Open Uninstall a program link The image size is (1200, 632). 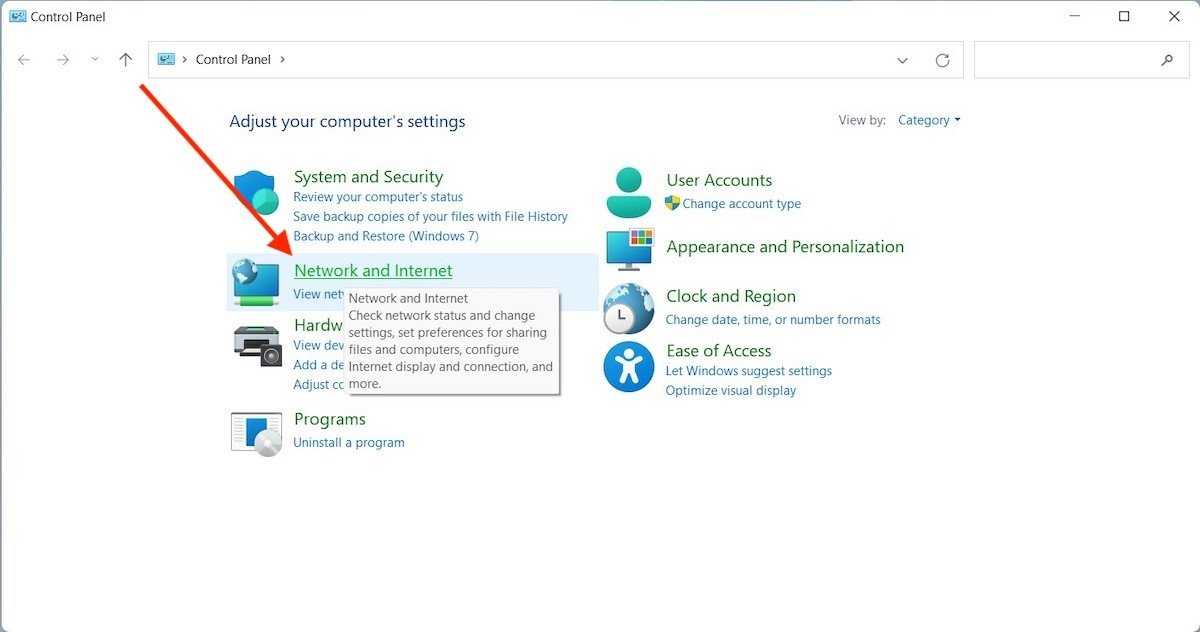pos(349,442)
